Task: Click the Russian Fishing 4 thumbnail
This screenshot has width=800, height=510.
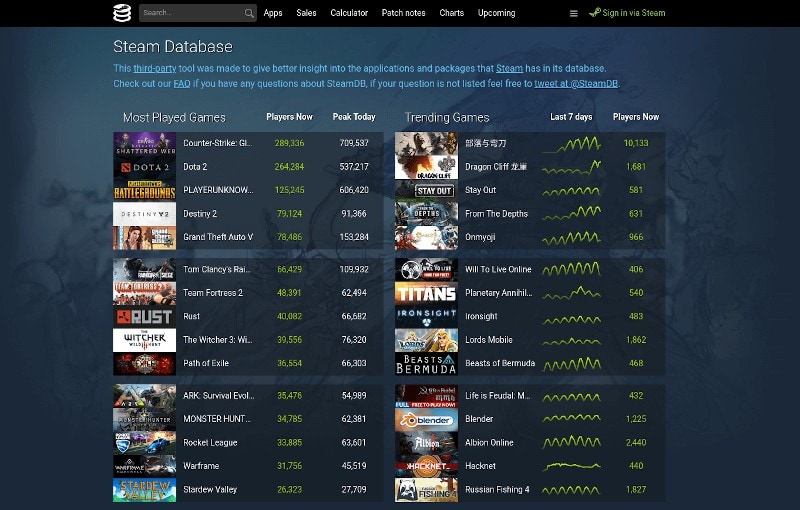Action: pos(426,490)
